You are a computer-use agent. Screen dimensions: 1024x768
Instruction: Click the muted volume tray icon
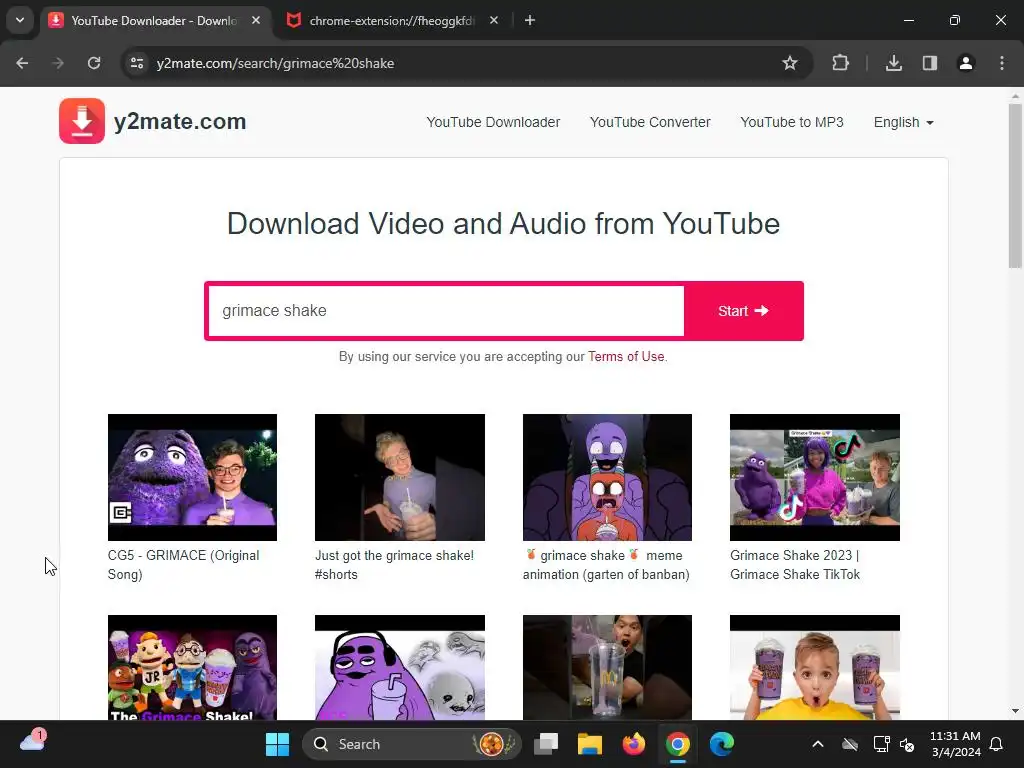click(x=907, y=744)
